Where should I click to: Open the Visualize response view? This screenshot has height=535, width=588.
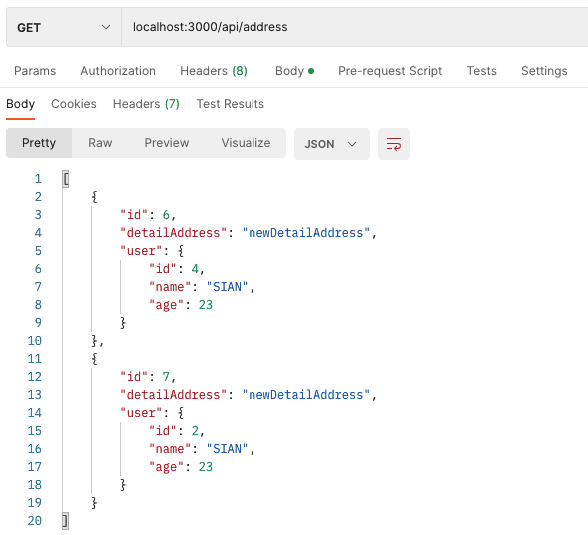point(246,143)
